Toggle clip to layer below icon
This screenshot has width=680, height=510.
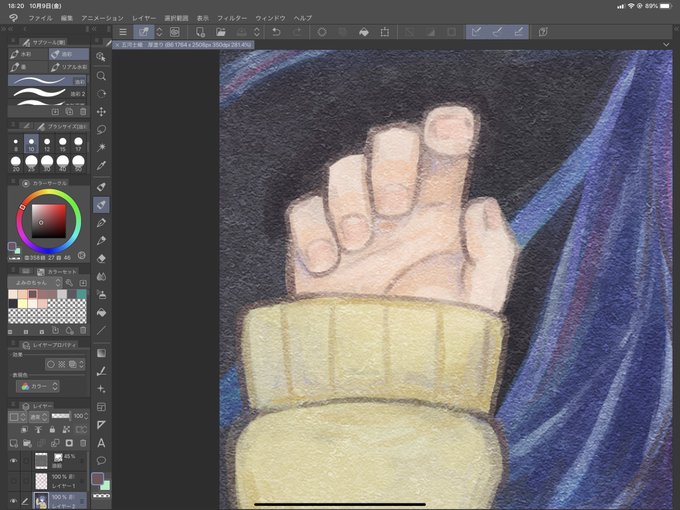[24, 430]
